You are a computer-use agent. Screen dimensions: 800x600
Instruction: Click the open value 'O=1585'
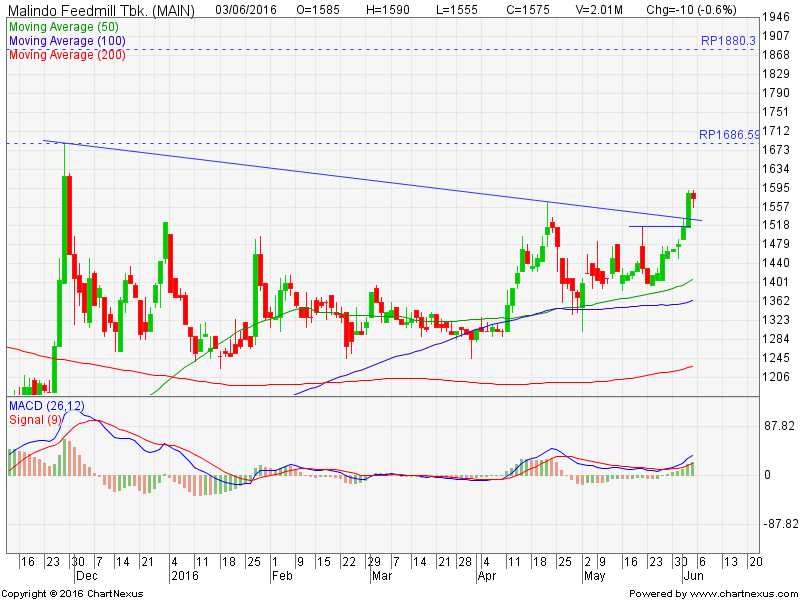pyautogui.click(x=318, y=9)
